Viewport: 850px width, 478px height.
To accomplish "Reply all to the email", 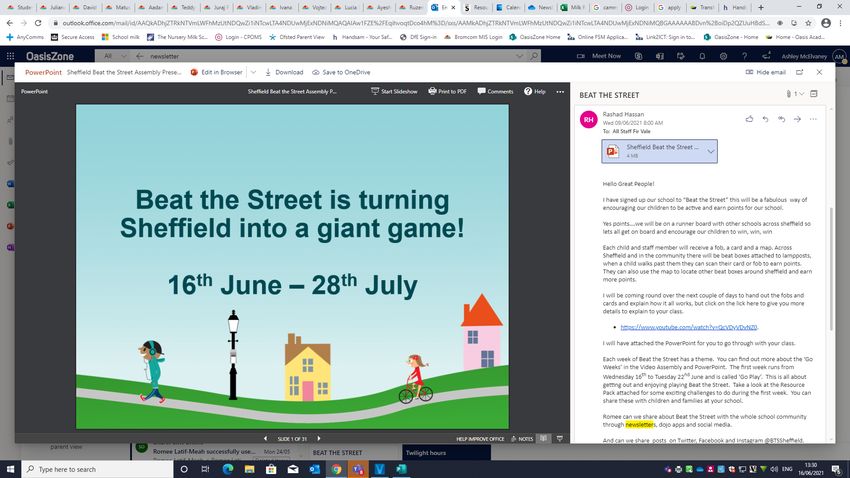I will point(781,119).
